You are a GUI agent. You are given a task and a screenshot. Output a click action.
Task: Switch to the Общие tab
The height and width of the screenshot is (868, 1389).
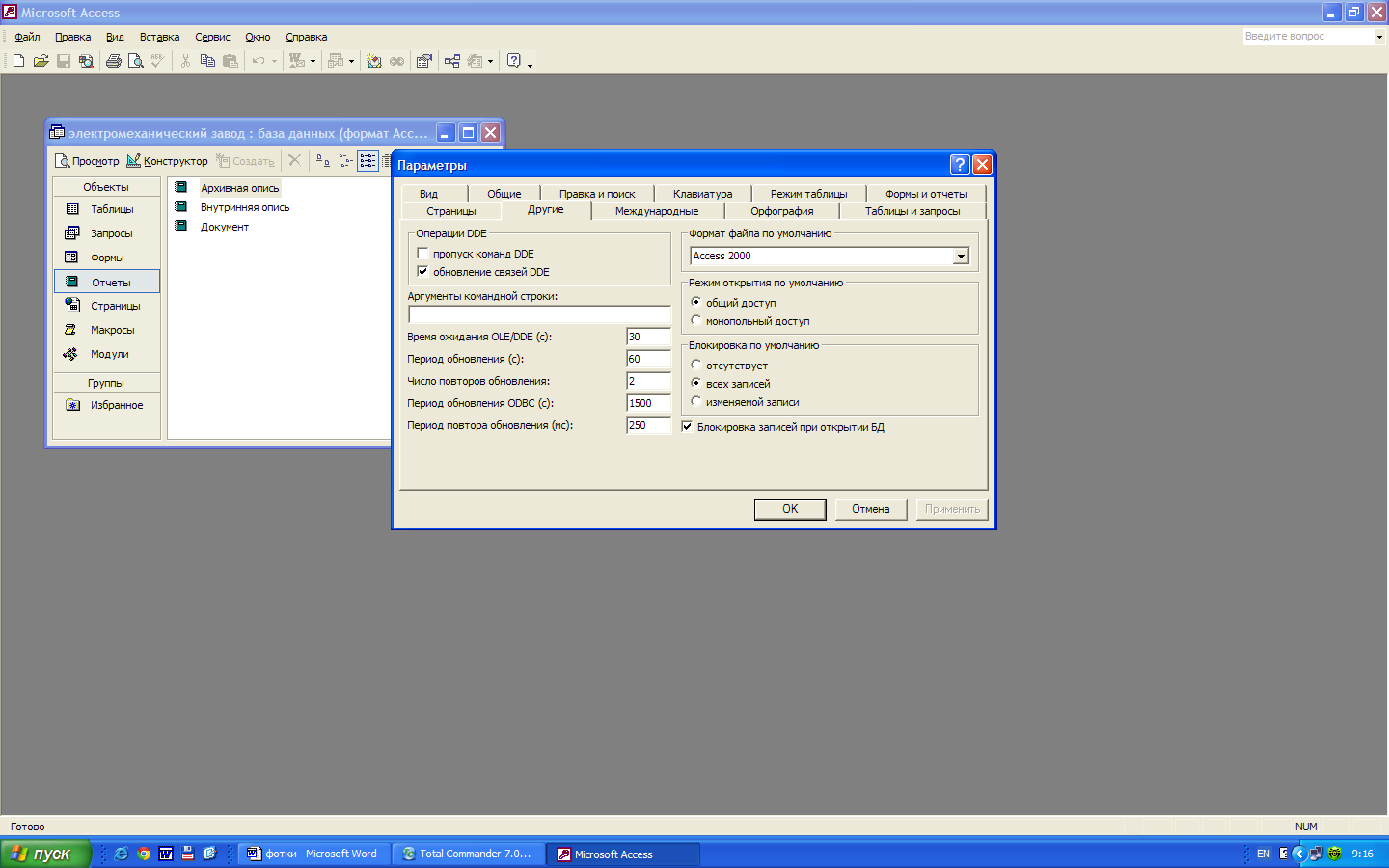click(504, 194)
